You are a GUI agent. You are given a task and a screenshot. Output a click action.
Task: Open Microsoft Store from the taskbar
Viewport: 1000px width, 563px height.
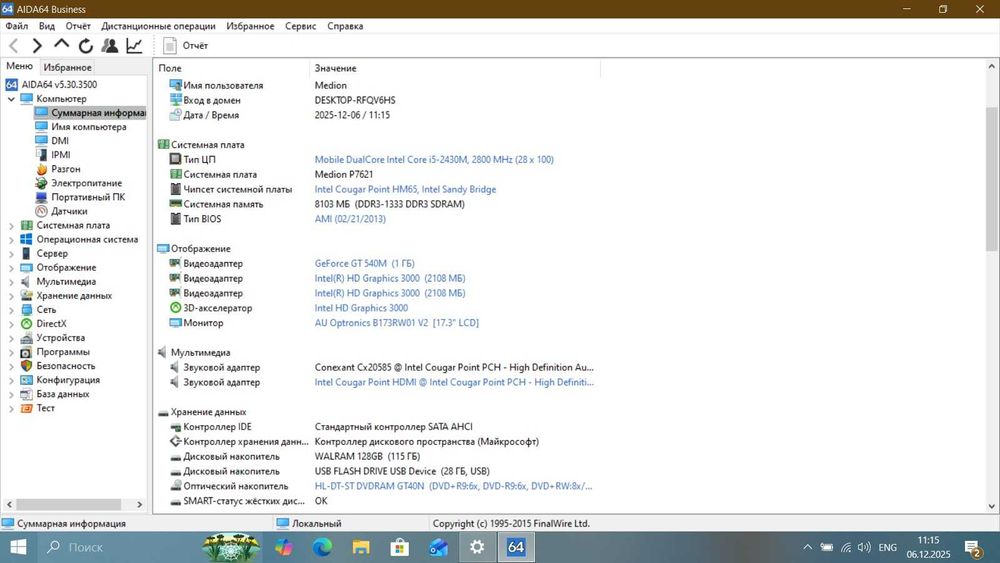[399, 547]
